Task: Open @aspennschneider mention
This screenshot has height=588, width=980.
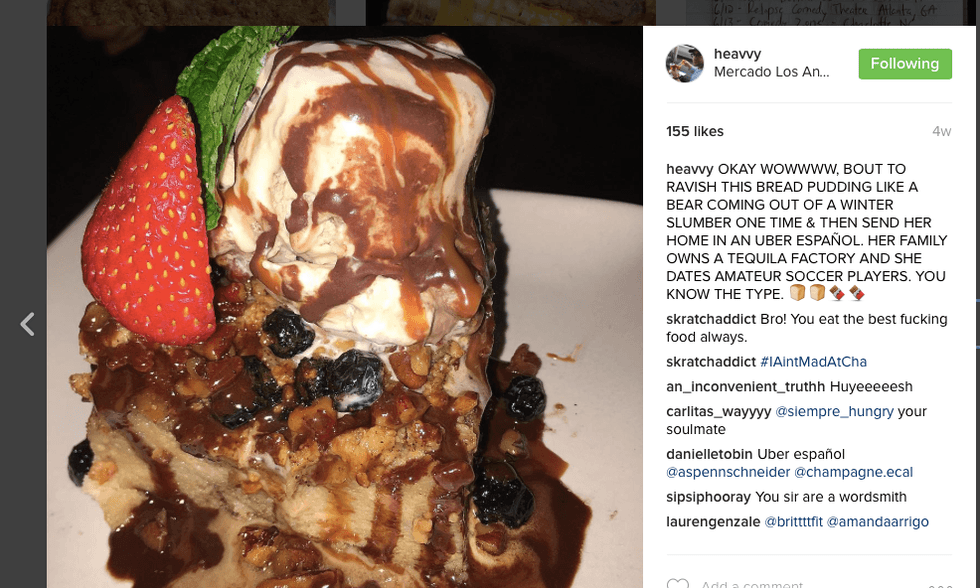Action: point(728,472)
